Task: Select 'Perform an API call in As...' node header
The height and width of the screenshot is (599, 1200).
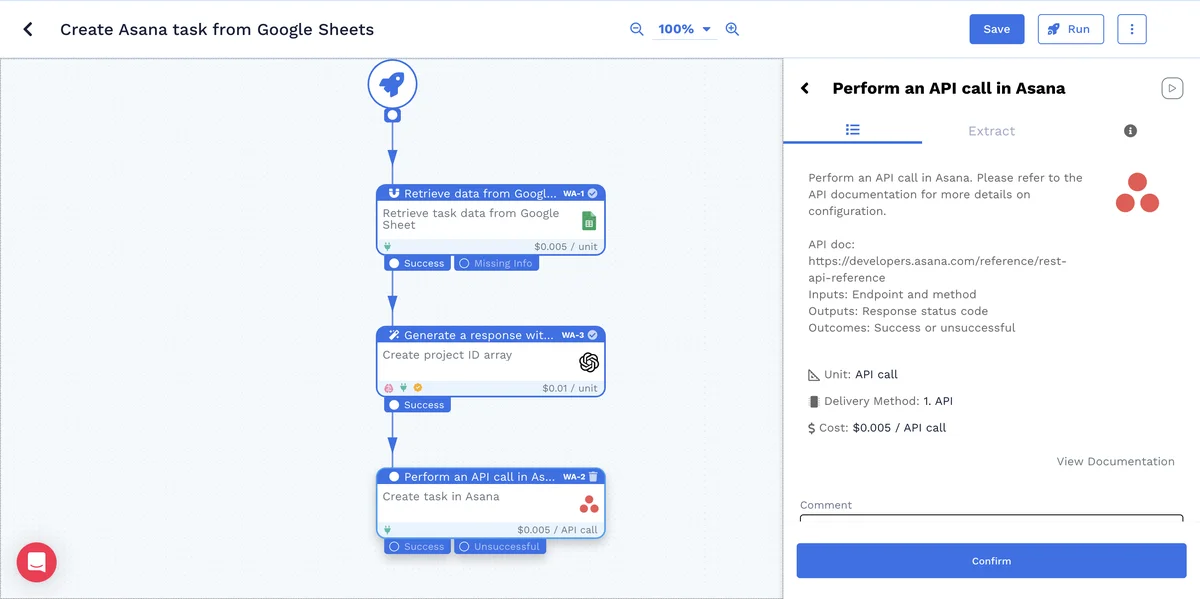Action: pos(479,477)
